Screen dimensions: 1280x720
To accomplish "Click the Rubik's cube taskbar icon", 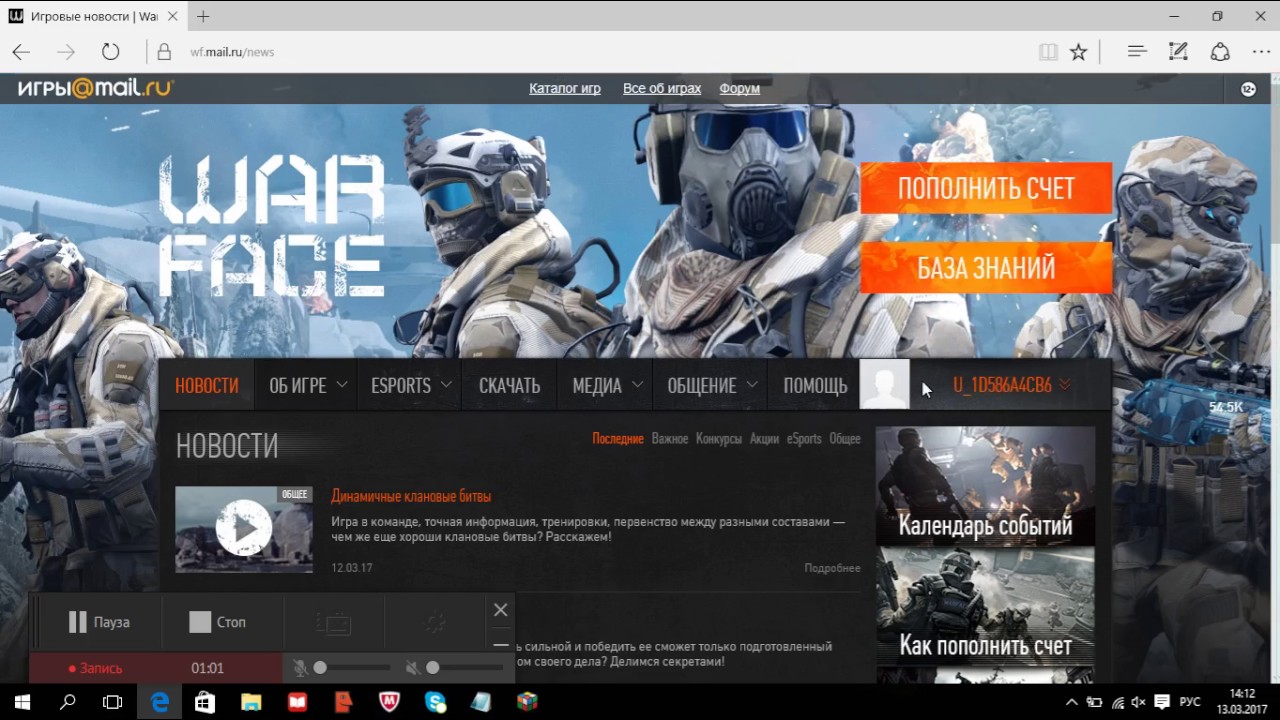I will coord(527,702).
